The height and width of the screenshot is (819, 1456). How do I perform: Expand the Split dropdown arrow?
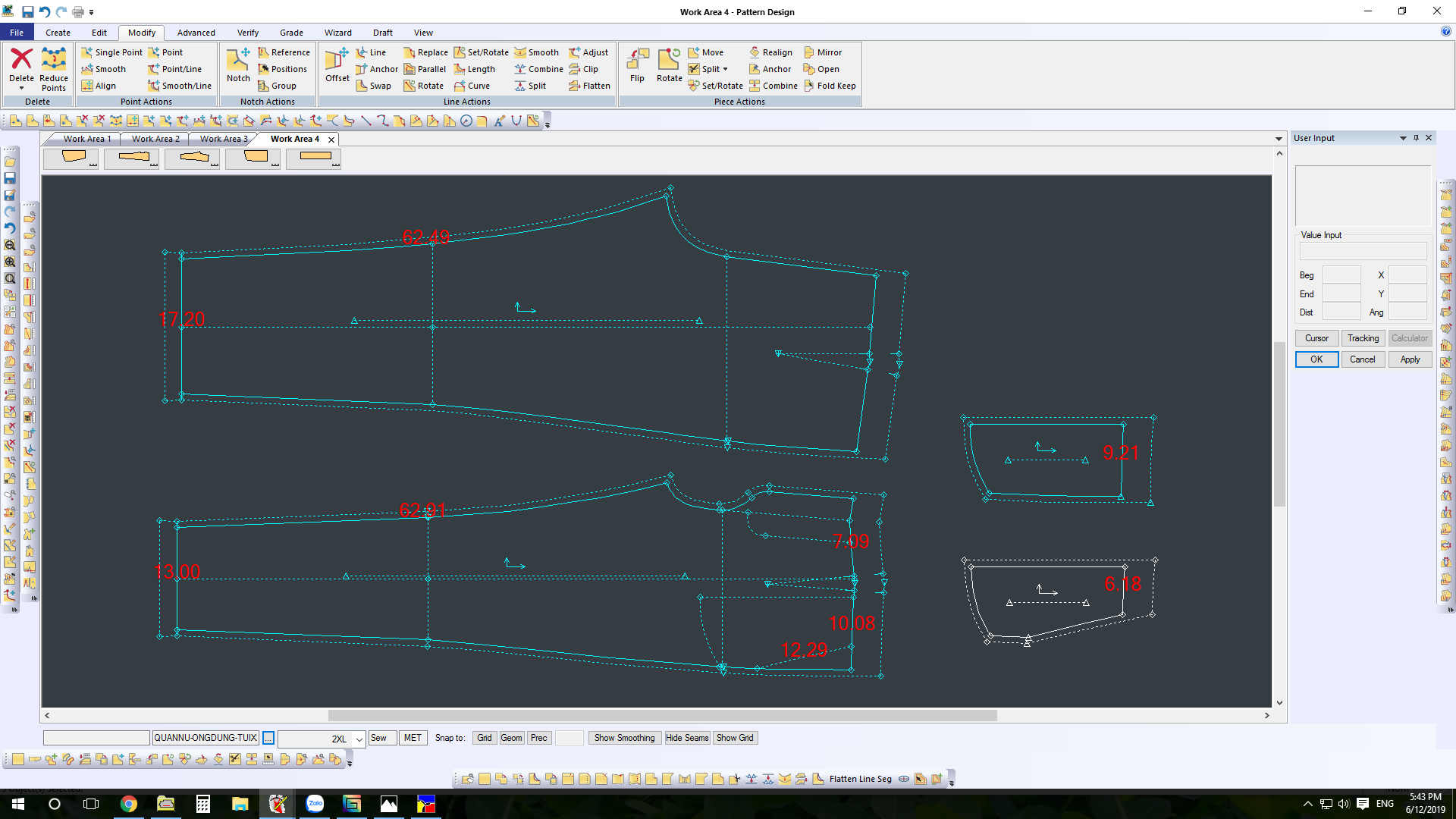point(726,69)
